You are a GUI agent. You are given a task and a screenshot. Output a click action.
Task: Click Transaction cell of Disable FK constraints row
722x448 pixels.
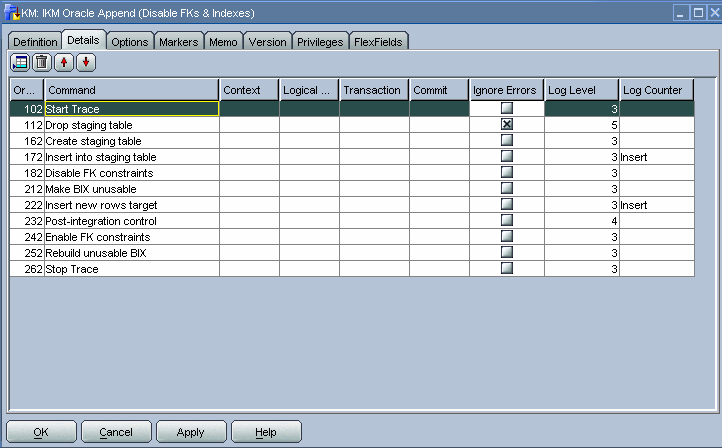374,173
